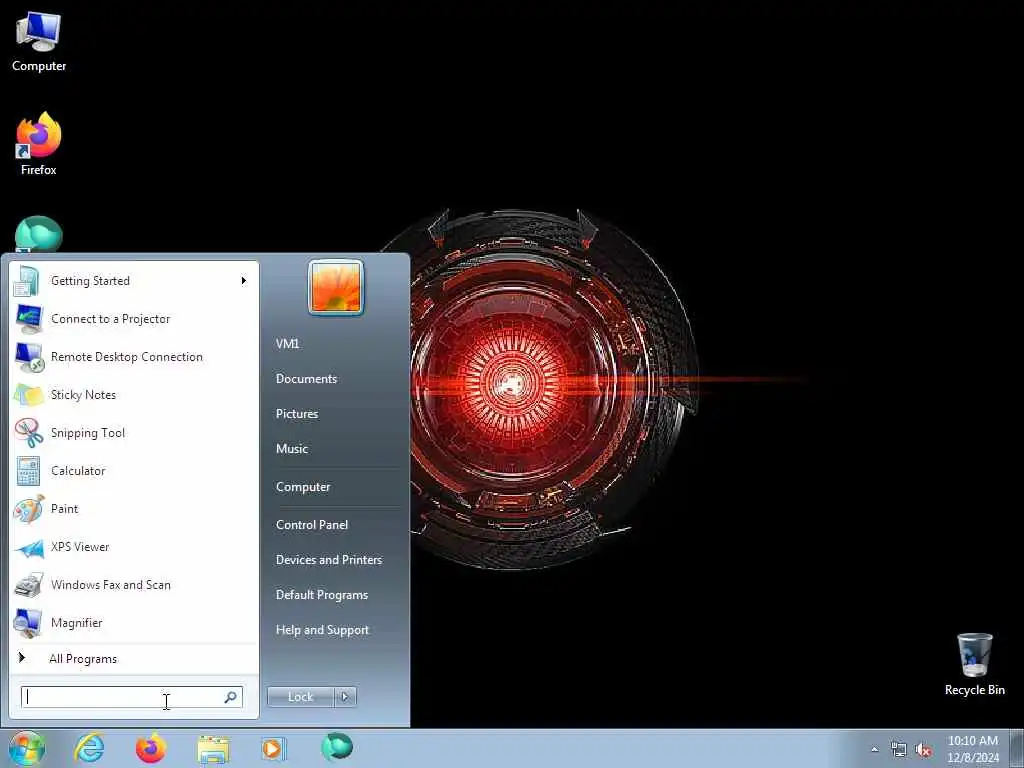Open Documents from the Start menu
Screen dimensions: 1024x768
point(306,379)
